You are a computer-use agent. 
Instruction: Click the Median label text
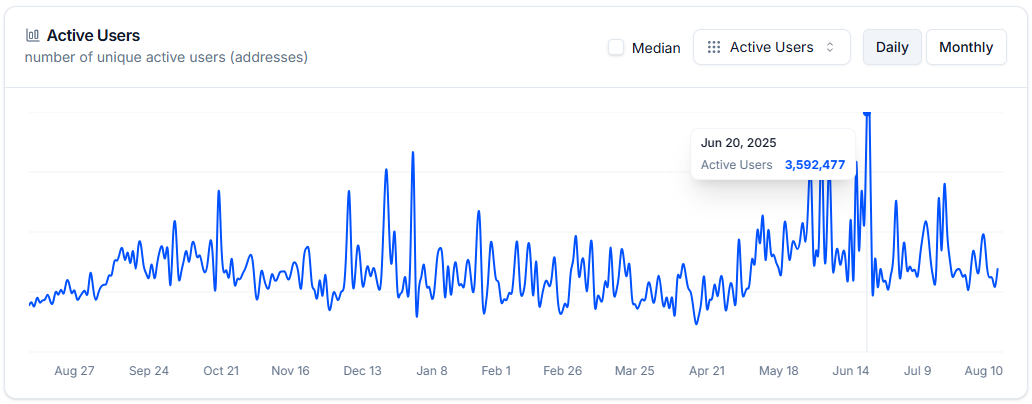[656, 48]
